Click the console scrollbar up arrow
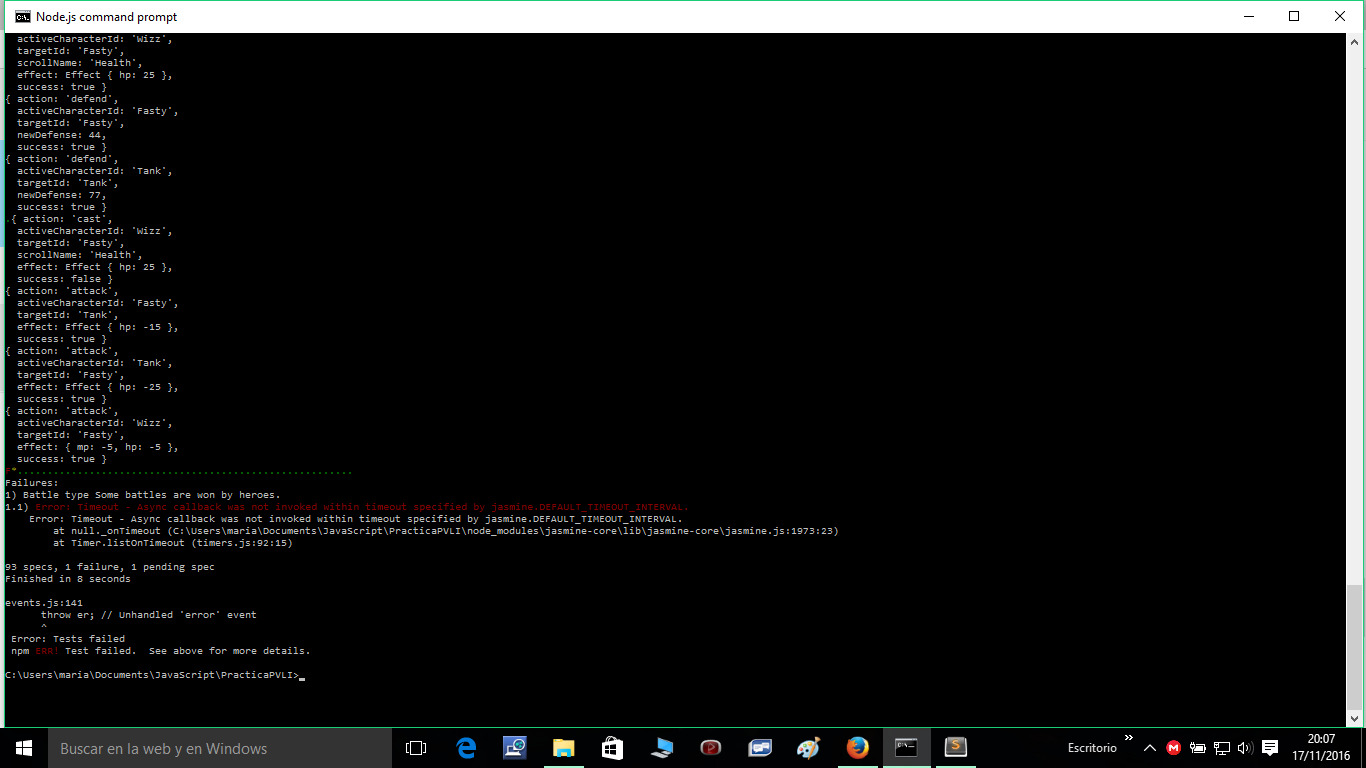 (x=1354, y=42)
